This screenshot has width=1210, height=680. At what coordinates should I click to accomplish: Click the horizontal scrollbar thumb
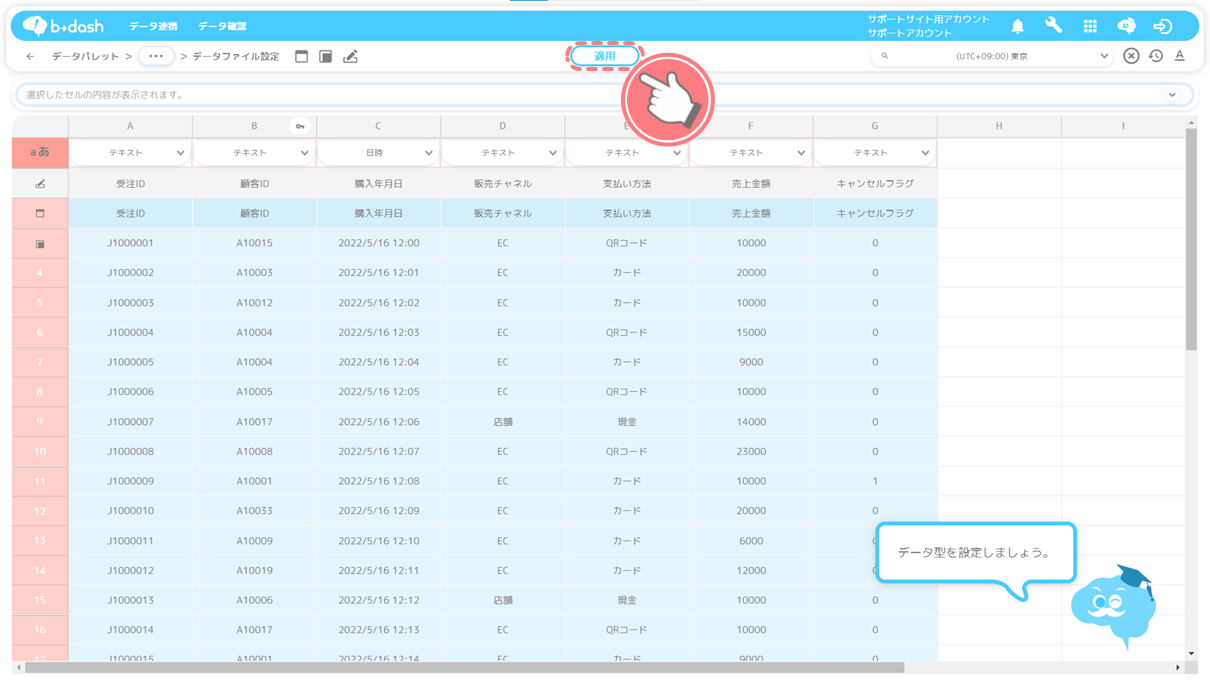tap(464, 667)
